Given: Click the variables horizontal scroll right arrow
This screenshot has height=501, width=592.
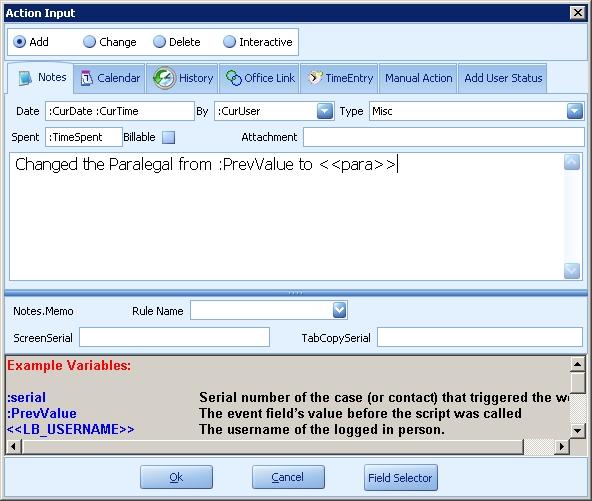Looking at the screenshot, I should tap(562, 447).
